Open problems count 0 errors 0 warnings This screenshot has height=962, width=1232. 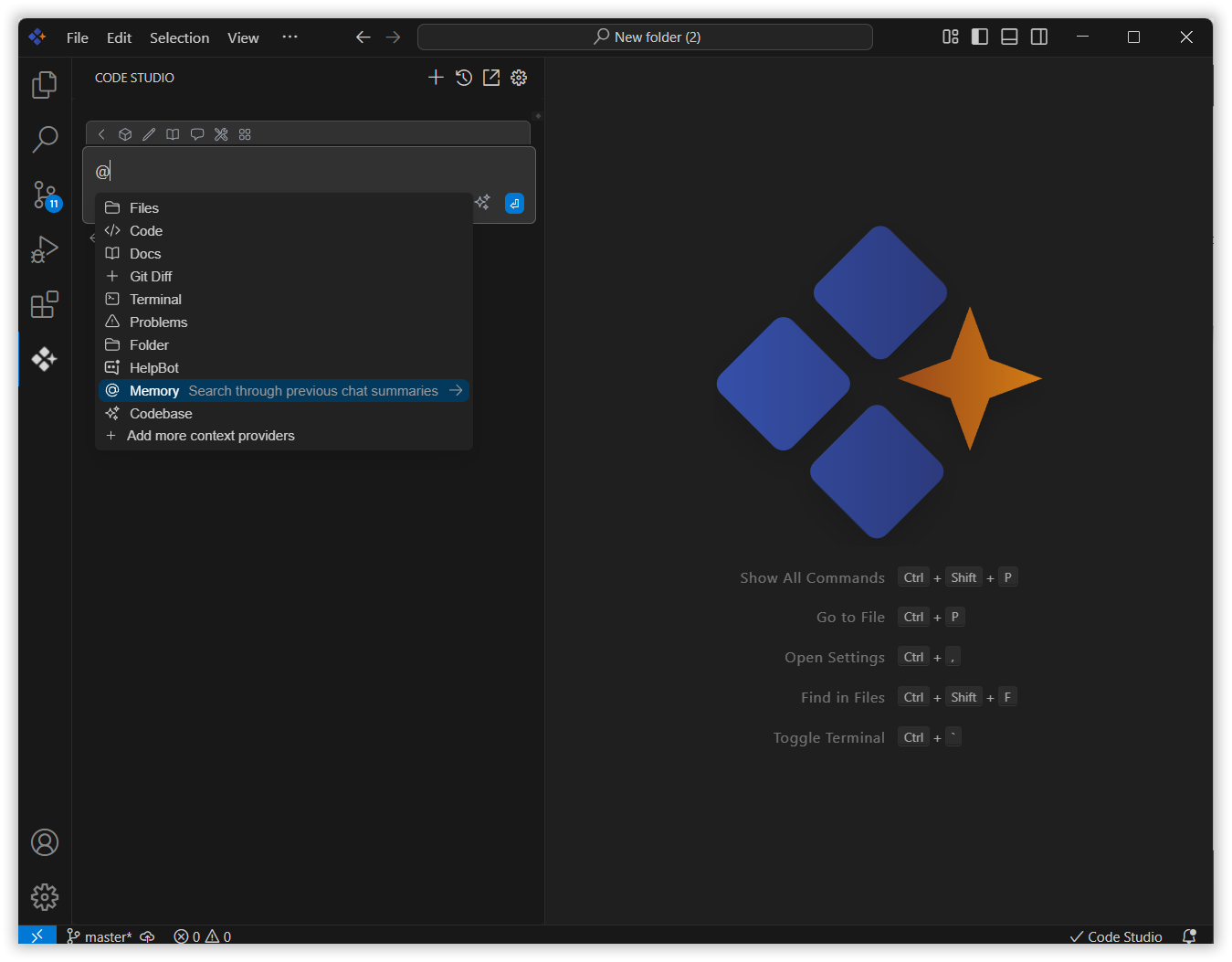click(203, 936)
